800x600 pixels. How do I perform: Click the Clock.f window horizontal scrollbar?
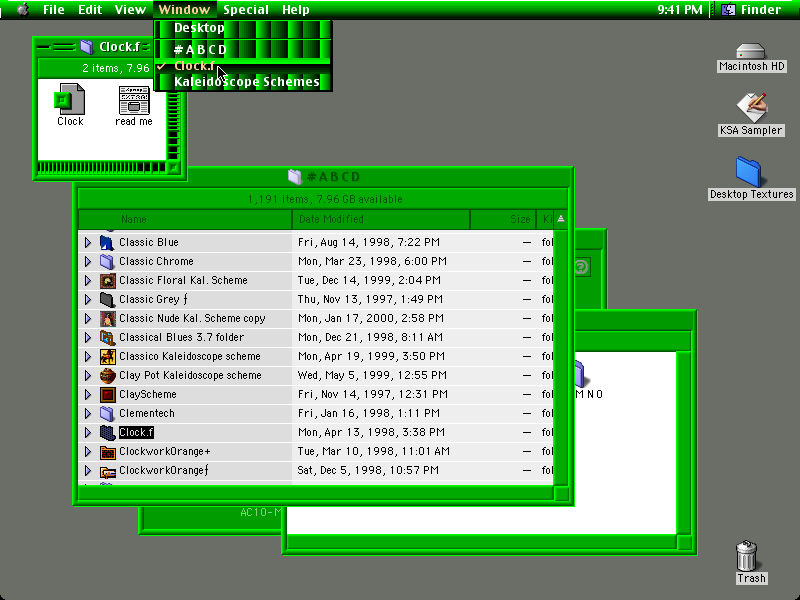tap(102, 167)
